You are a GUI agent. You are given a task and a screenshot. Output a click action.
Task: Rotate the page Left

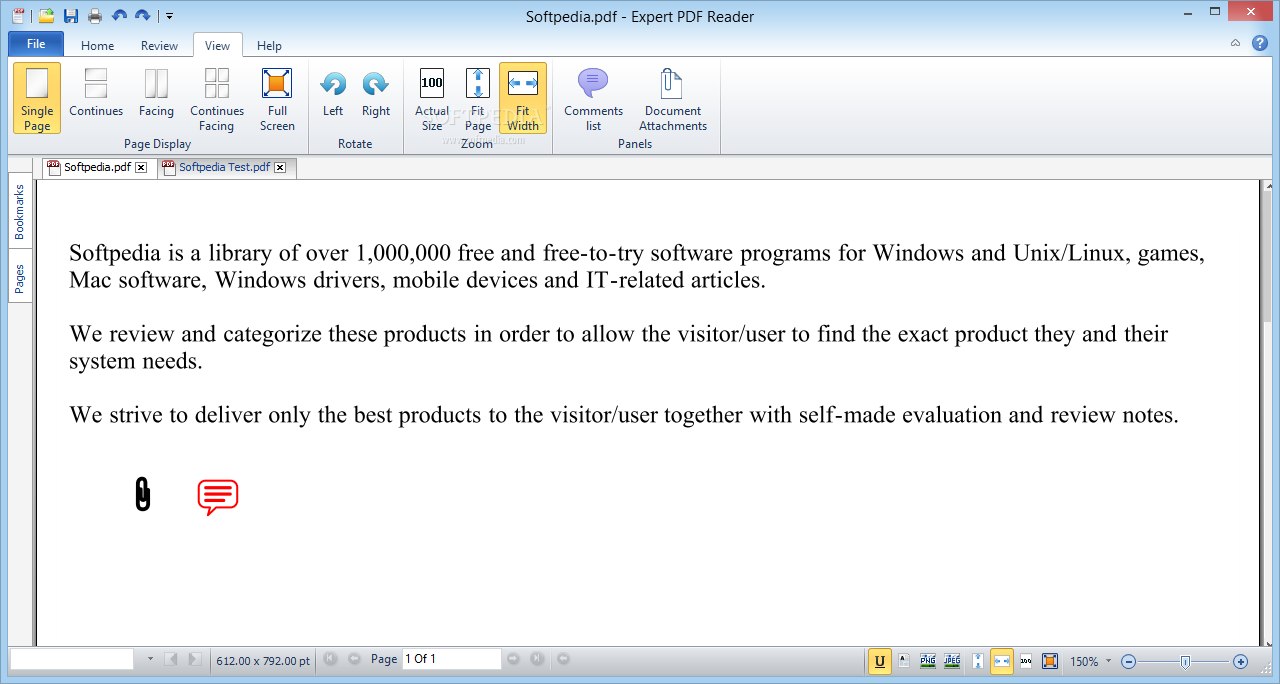[333, 98]
